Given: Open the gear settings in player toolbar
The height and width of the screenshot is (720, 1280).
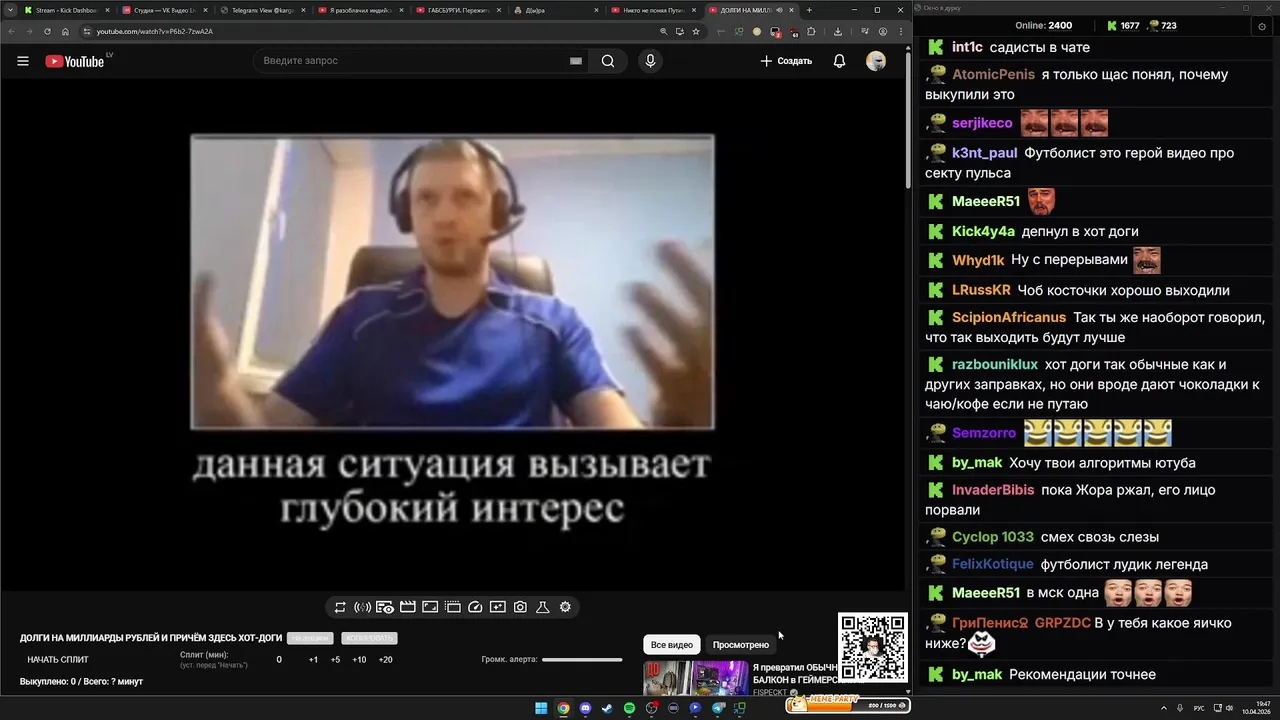Looking at the screenshot, I should click(565, 607).
